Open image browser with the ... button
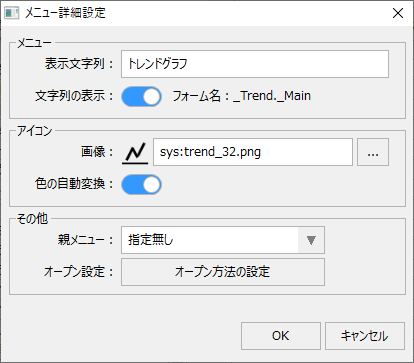The image size is (414, 363). (x=373, y=152)
